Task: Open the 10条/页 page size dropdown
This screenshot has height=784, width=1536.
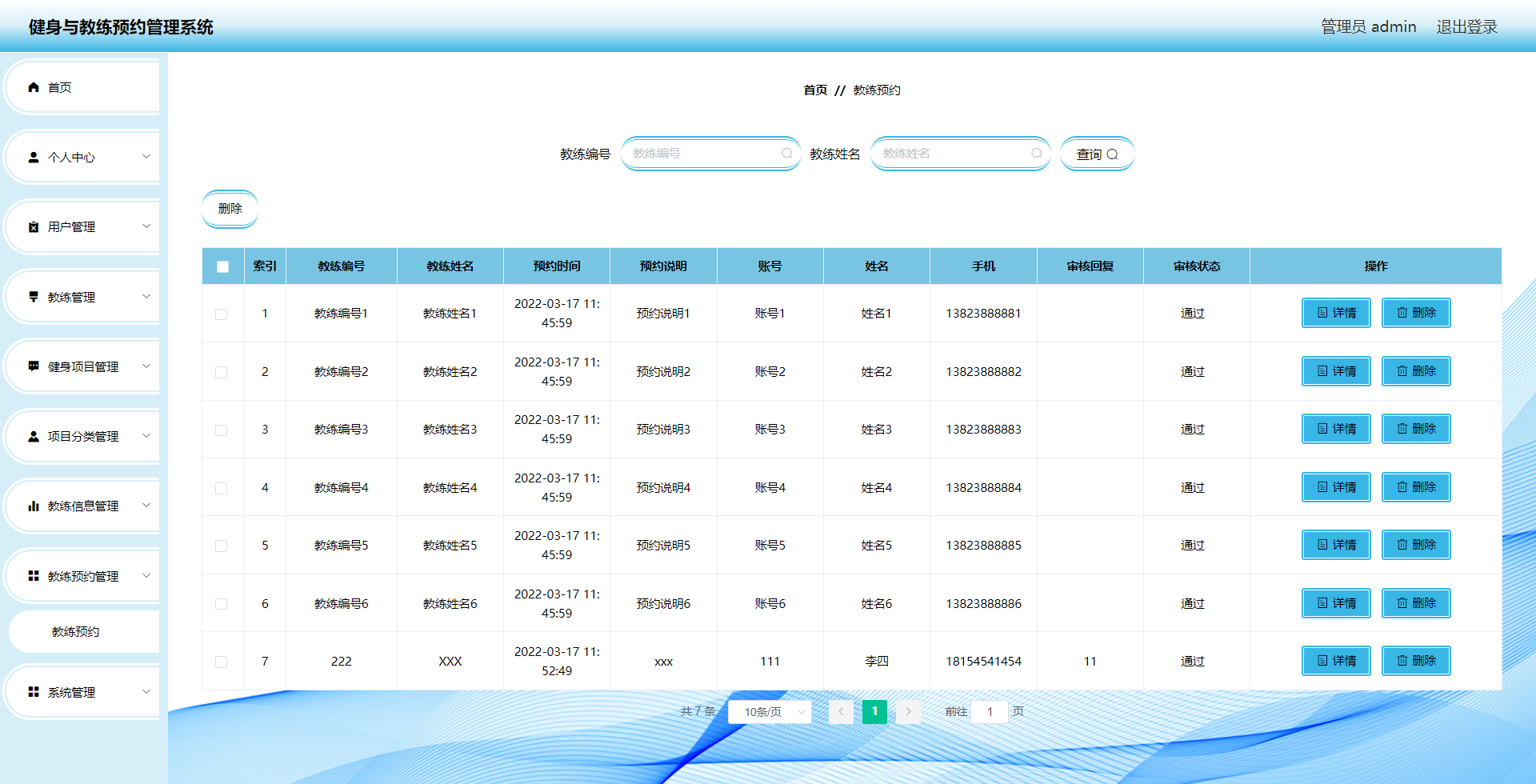Action: coord(770,711)
